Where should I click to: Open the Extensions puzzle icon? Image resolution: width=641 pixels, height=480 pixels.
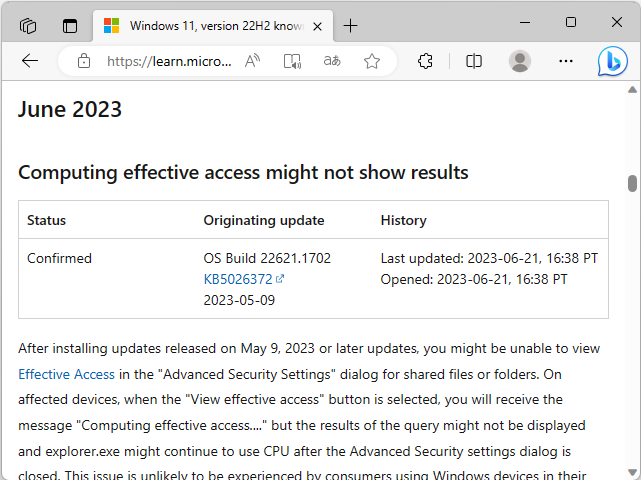coord(425,61)
